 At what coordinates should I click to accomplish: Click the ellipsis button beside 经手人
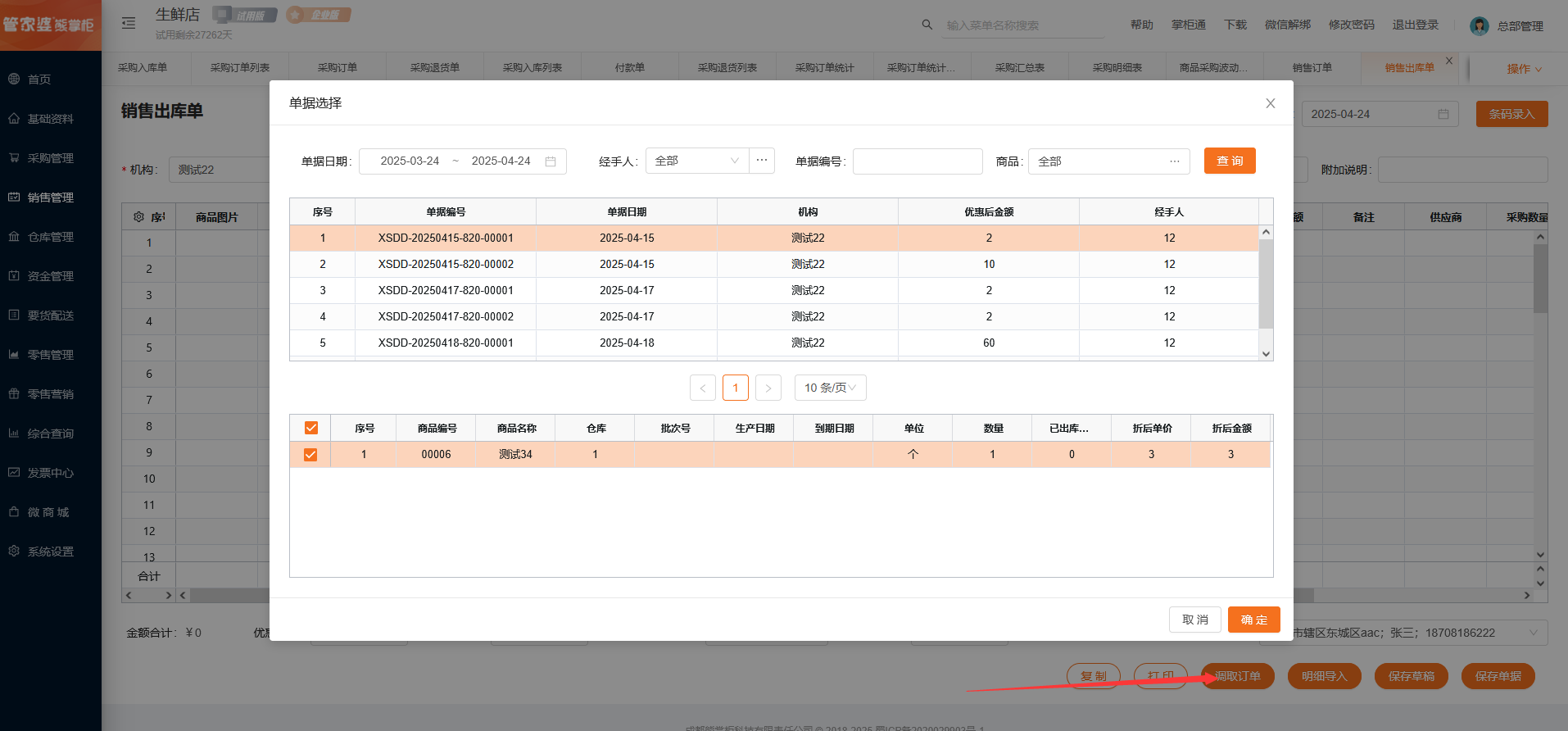click(762, 161)
